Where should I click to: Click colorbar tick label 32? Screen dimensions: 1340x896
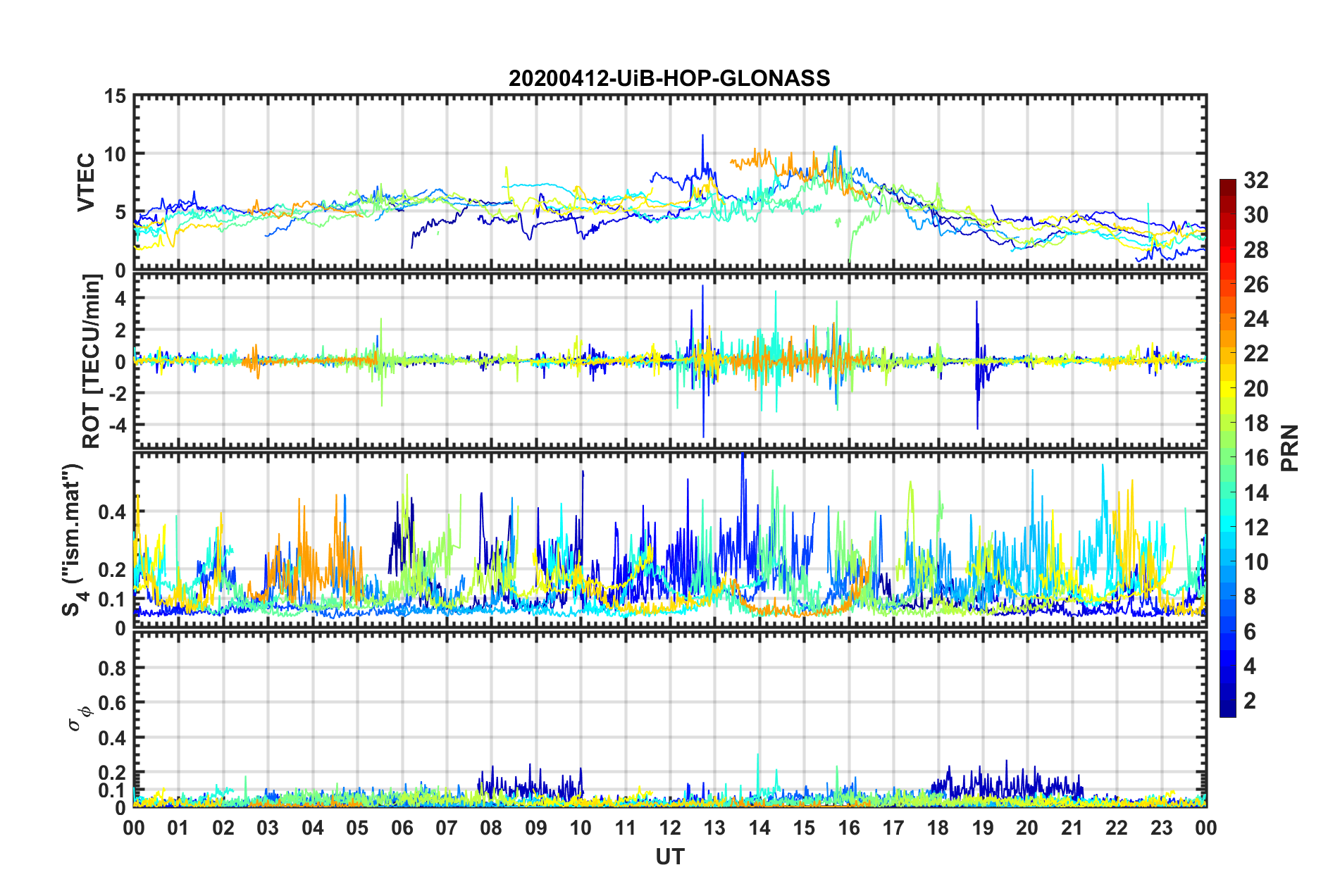tap(1256, 180)
